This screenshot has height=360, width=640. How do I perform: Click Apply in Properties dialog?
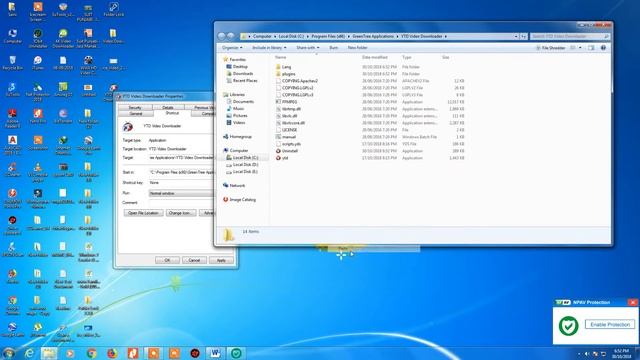click(221, 260)
